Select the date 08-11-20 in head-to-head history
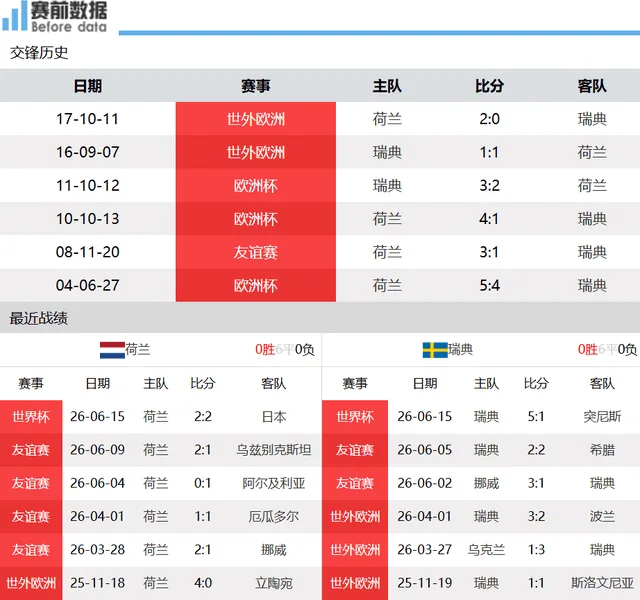This screenshot has height=600, width=640. point(87,252)
